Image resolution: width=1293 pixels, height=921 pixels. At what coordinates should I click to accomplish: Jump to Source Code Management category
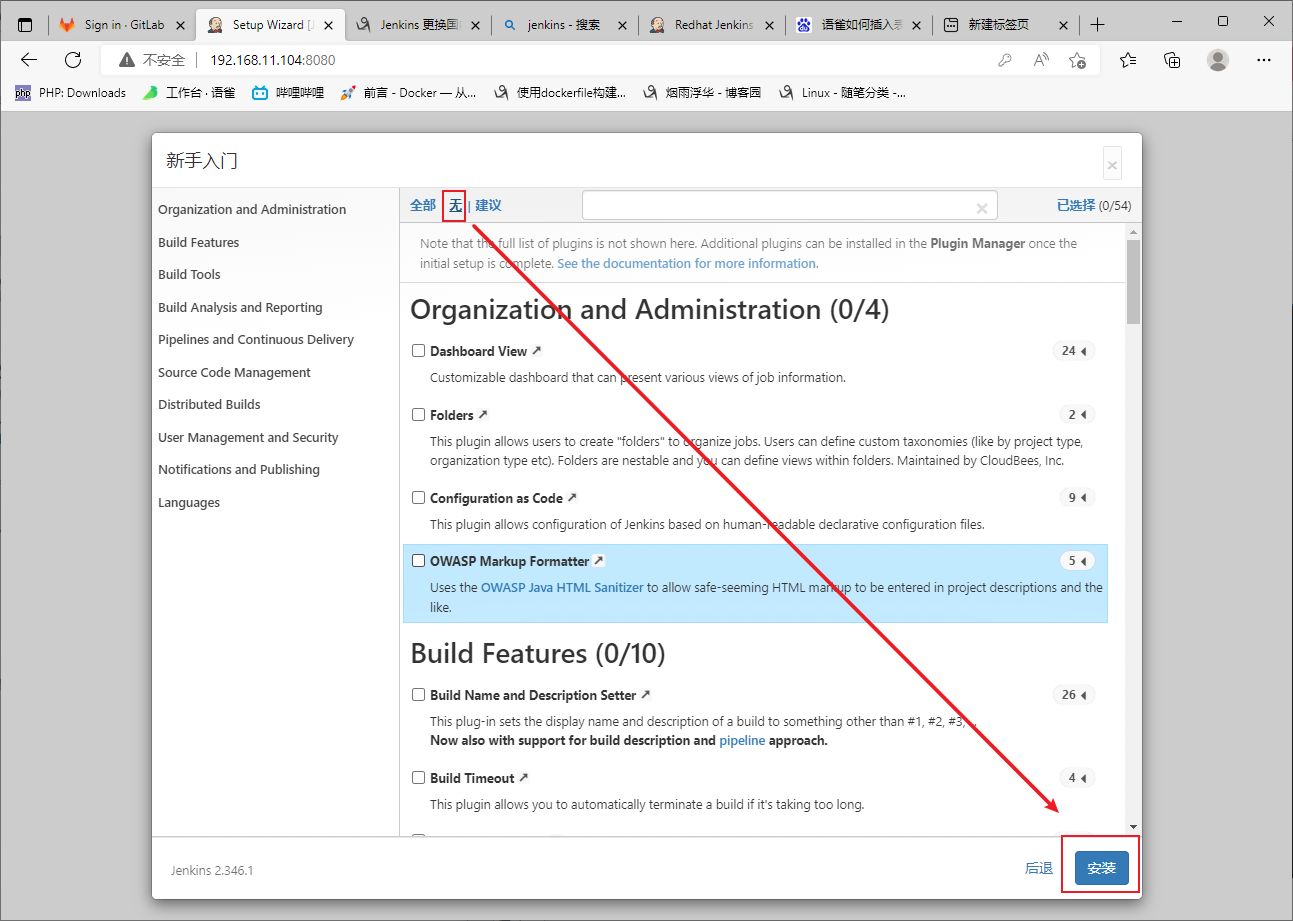pyautogui.click(x=234, y=372)
